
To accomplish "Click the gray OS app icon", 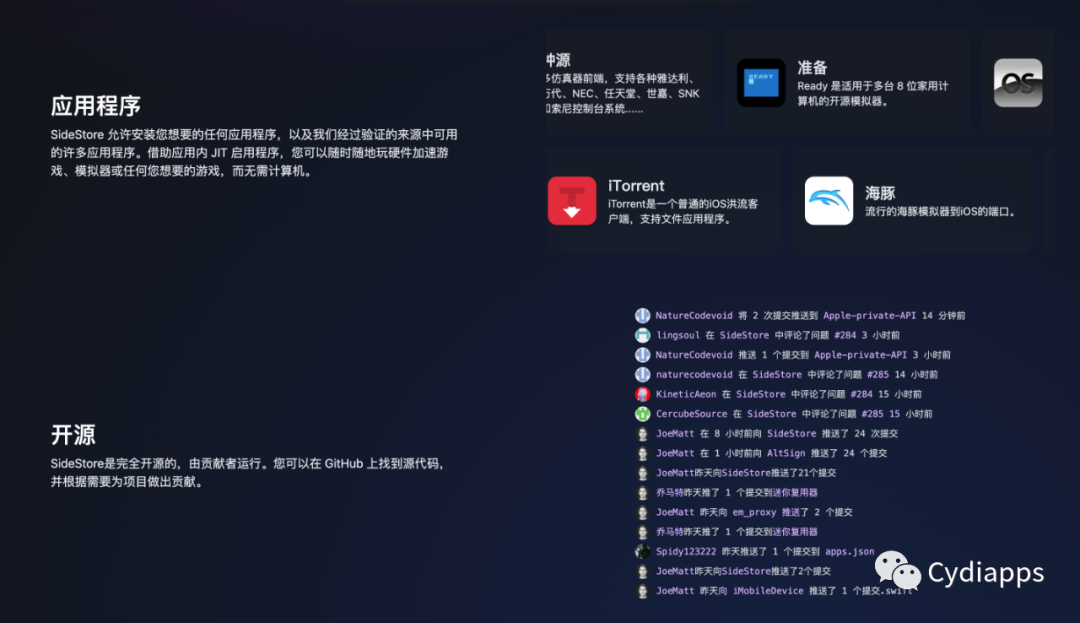I will click(1018, 83).
